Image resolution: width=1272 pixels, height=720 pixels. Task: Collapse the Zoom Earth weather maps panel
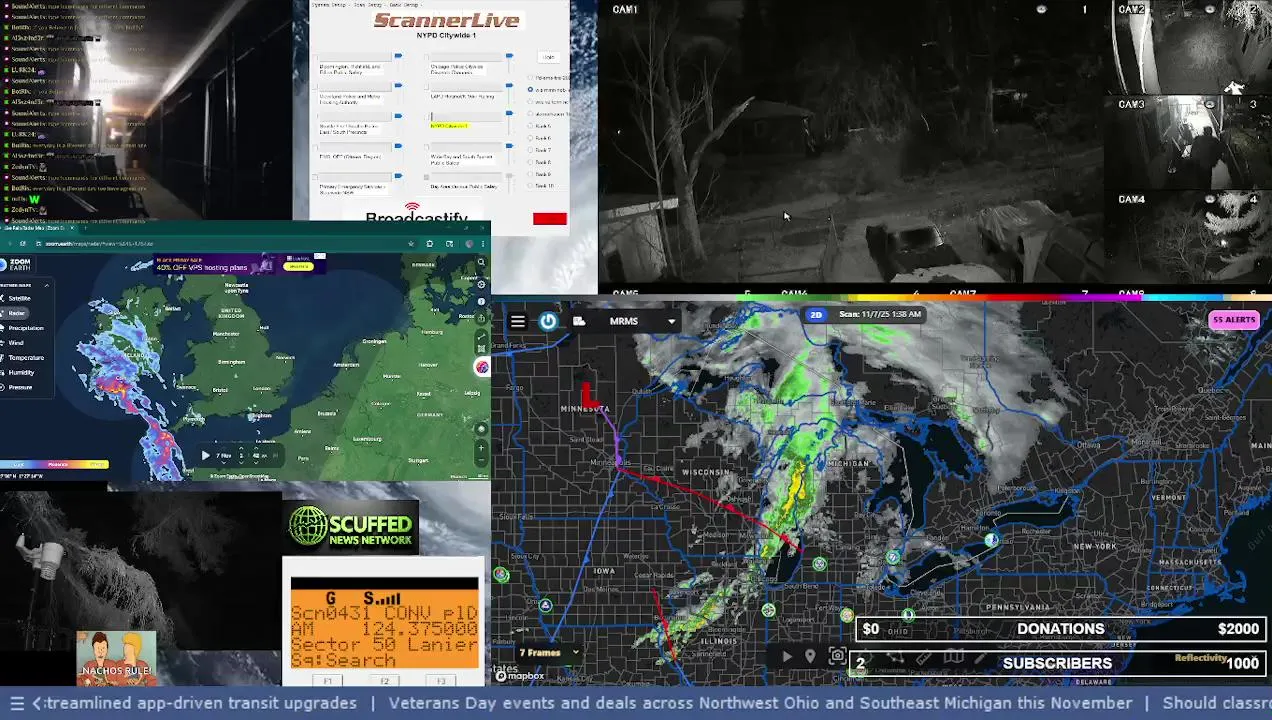[x=47, y=285]
